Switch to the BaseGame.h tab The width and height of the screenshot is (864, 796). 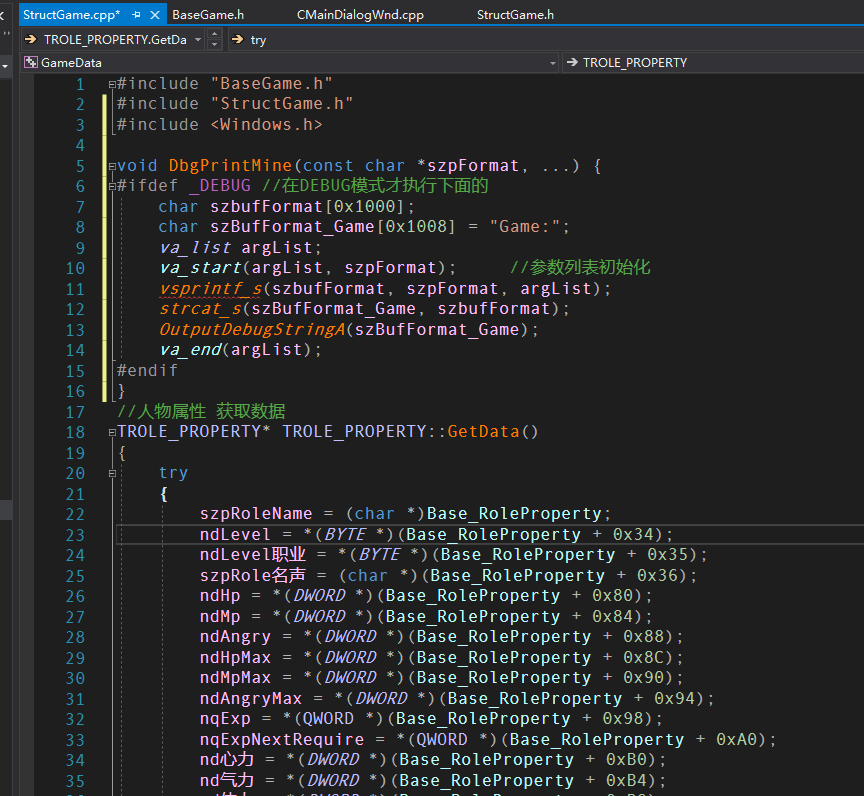tap(208, 15)
